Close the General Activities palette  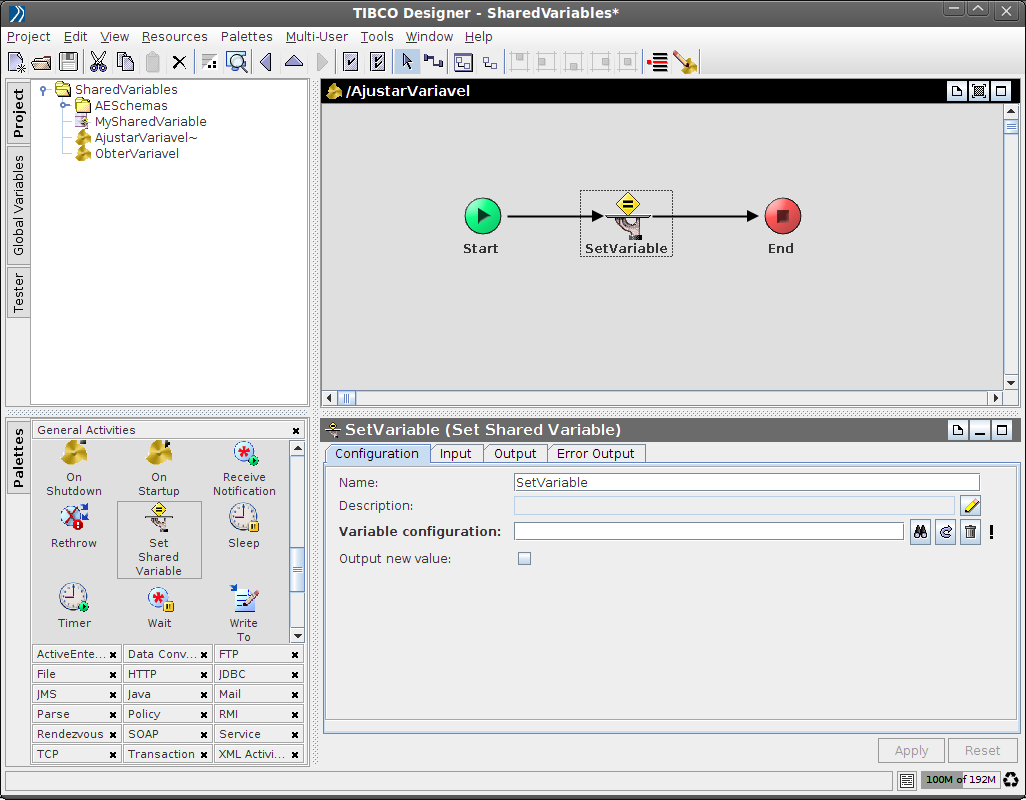click(x=296, y=430)
